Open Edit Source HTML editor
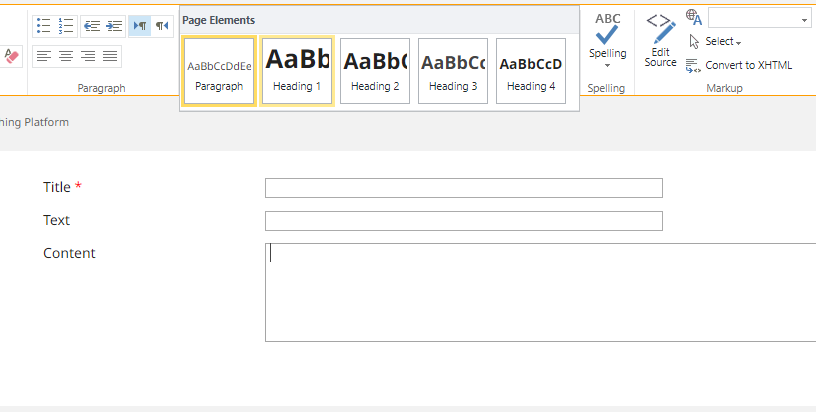Image resolution: width=816 pixels, height=412 pixels. 660,41
